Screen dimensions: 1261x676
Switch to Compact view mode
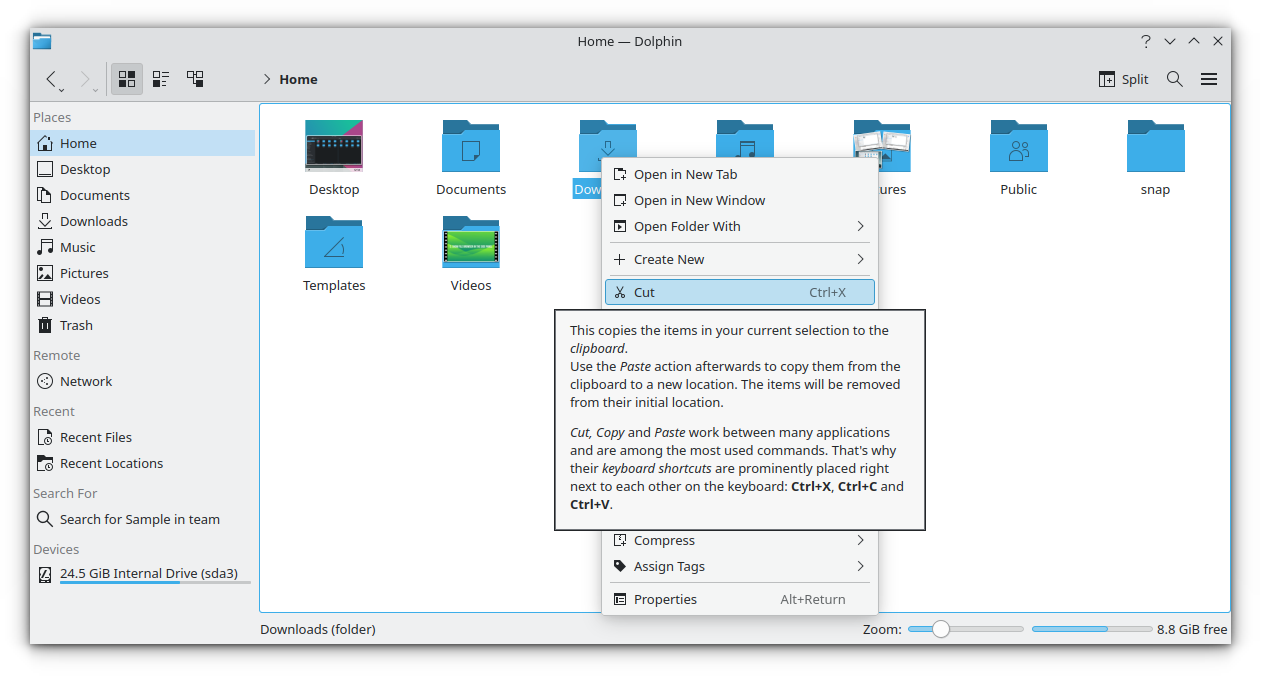pyautogui.click(x=161, y=79)
